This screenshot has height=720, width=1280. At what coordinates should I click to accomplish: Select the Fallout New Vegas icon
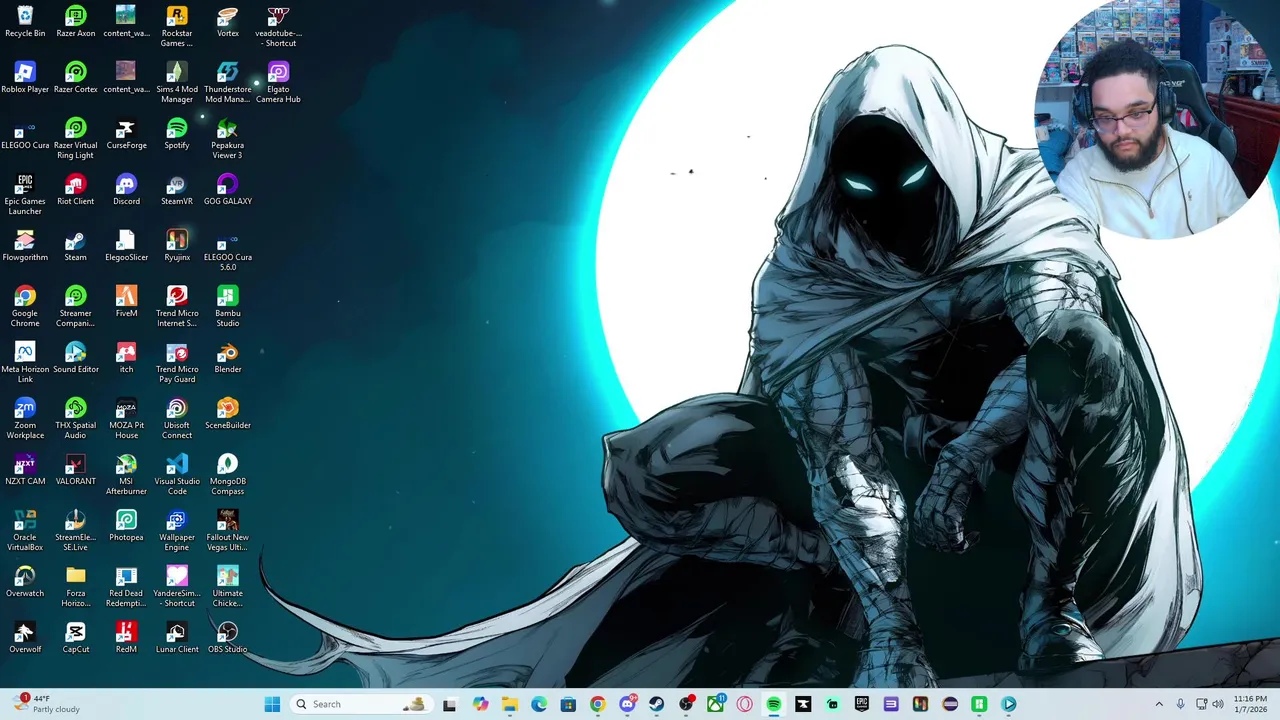[x=228, y=531]
